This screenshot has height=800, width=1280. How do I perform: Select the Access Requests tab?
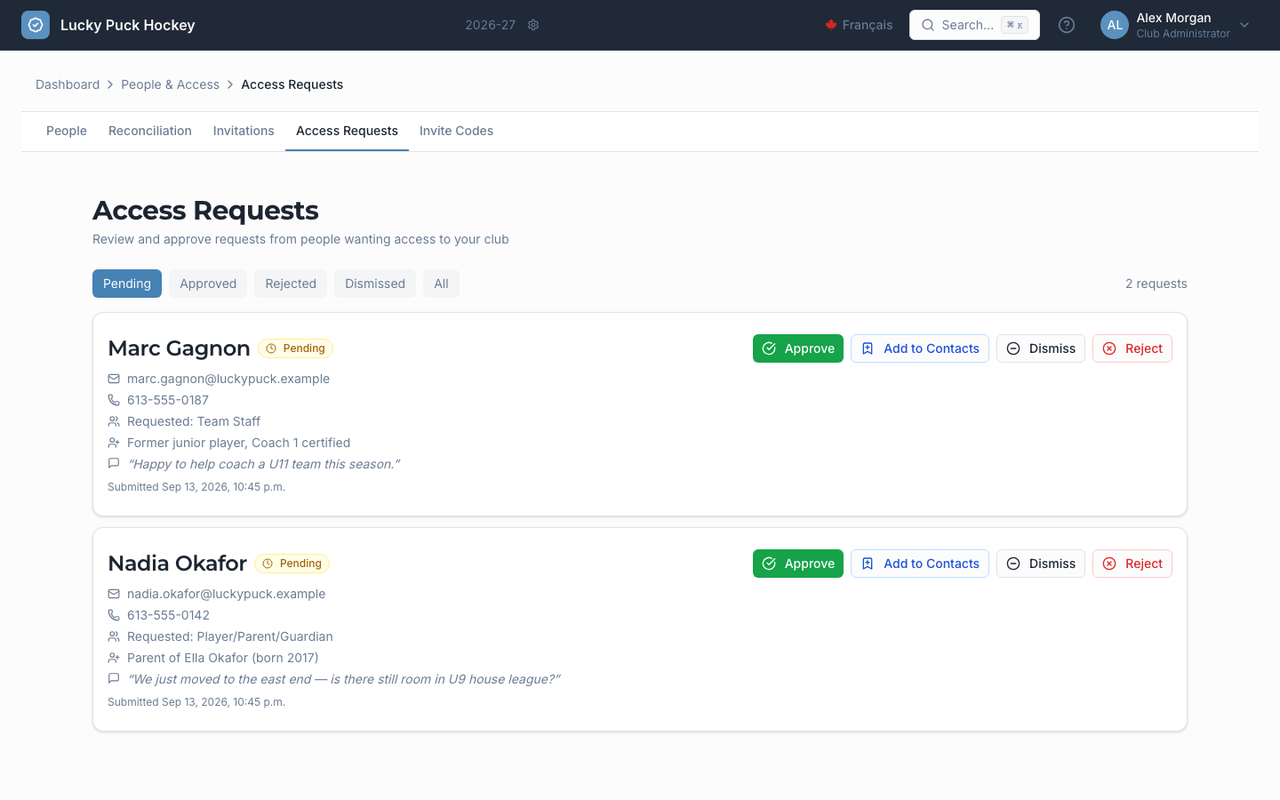[x=347, y=131]
